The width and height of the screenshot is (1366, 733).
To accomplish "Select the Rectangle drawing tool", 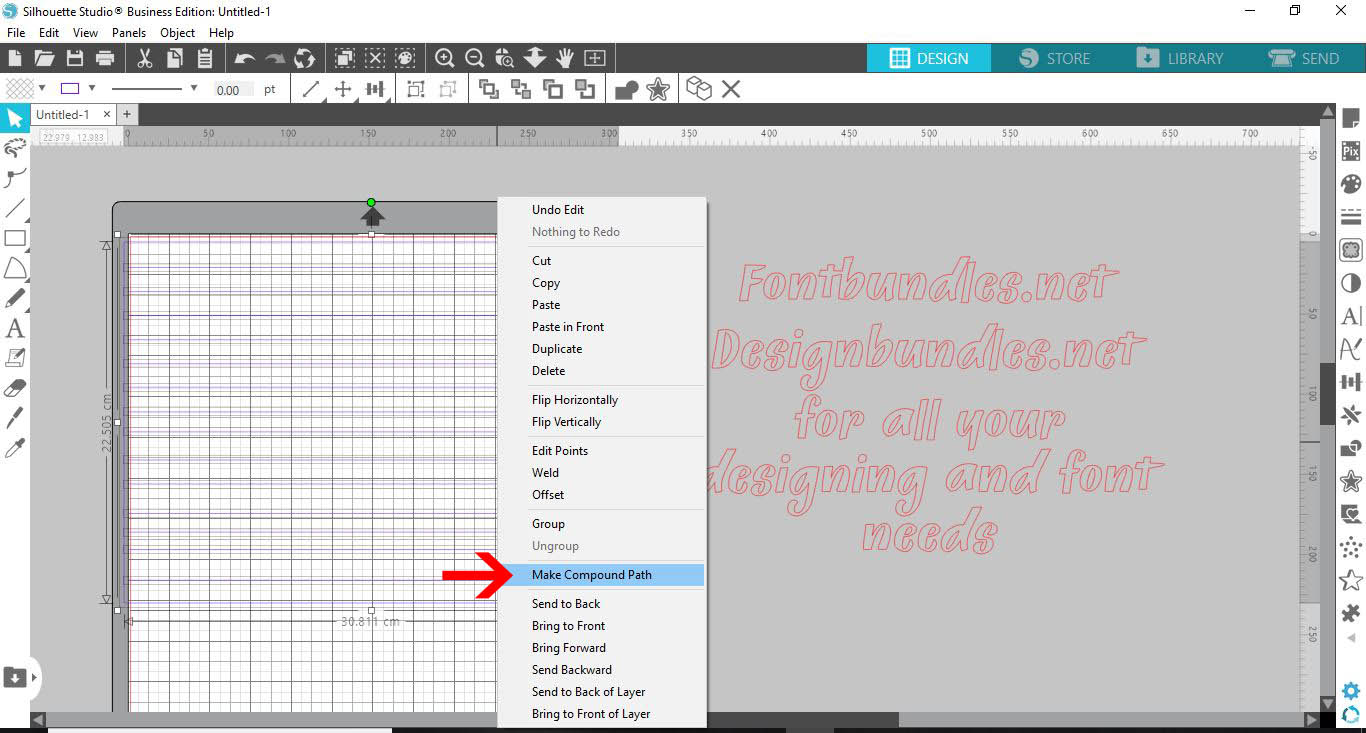I will [x=15, y=238].
